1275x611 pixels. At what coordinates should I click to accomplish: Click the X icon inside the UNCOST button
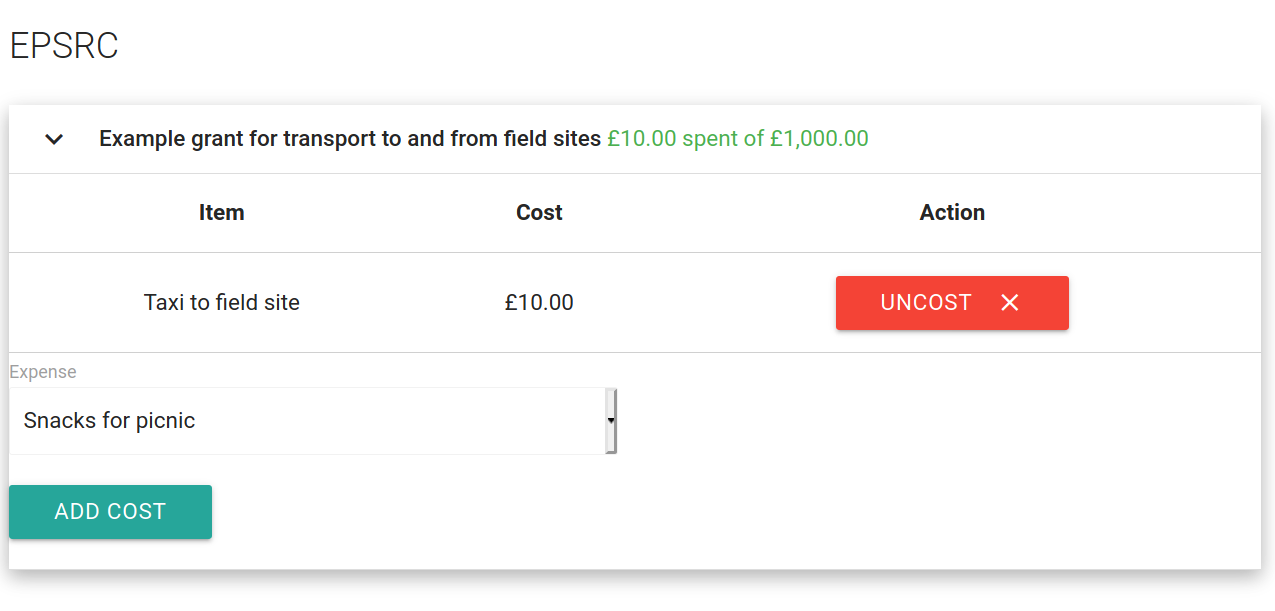[x=1010, y=302]
